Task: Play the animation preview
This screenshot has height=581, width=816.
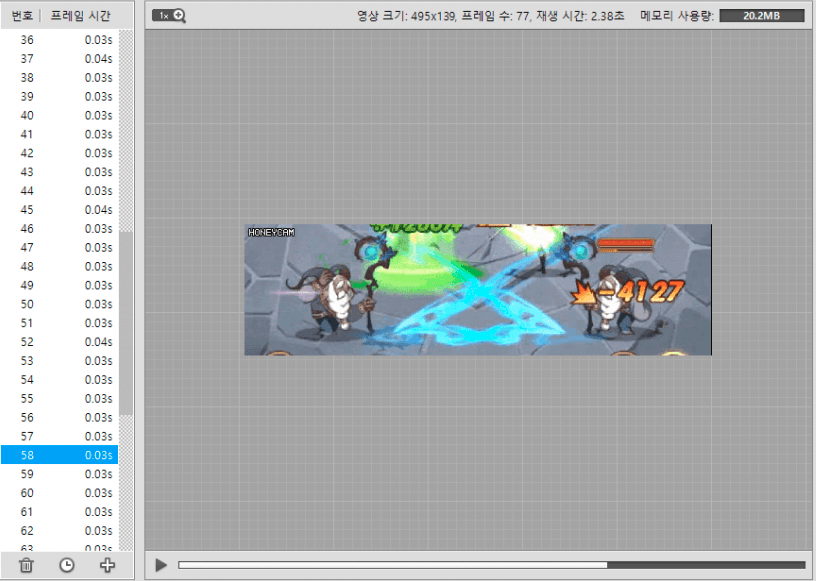Action: (161, 565)
